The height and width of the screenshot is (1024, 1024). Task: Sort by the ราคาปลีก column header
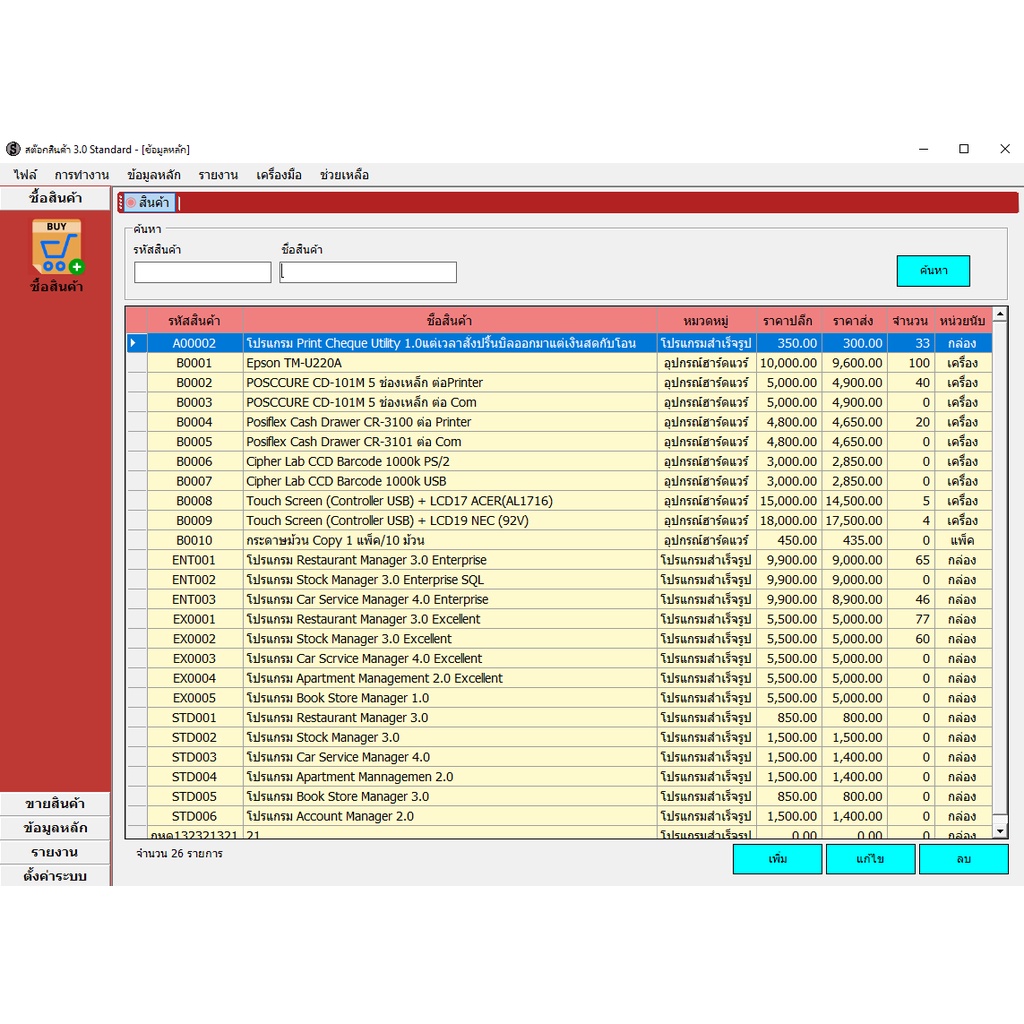pyautogui.click(x=788, y=321)
